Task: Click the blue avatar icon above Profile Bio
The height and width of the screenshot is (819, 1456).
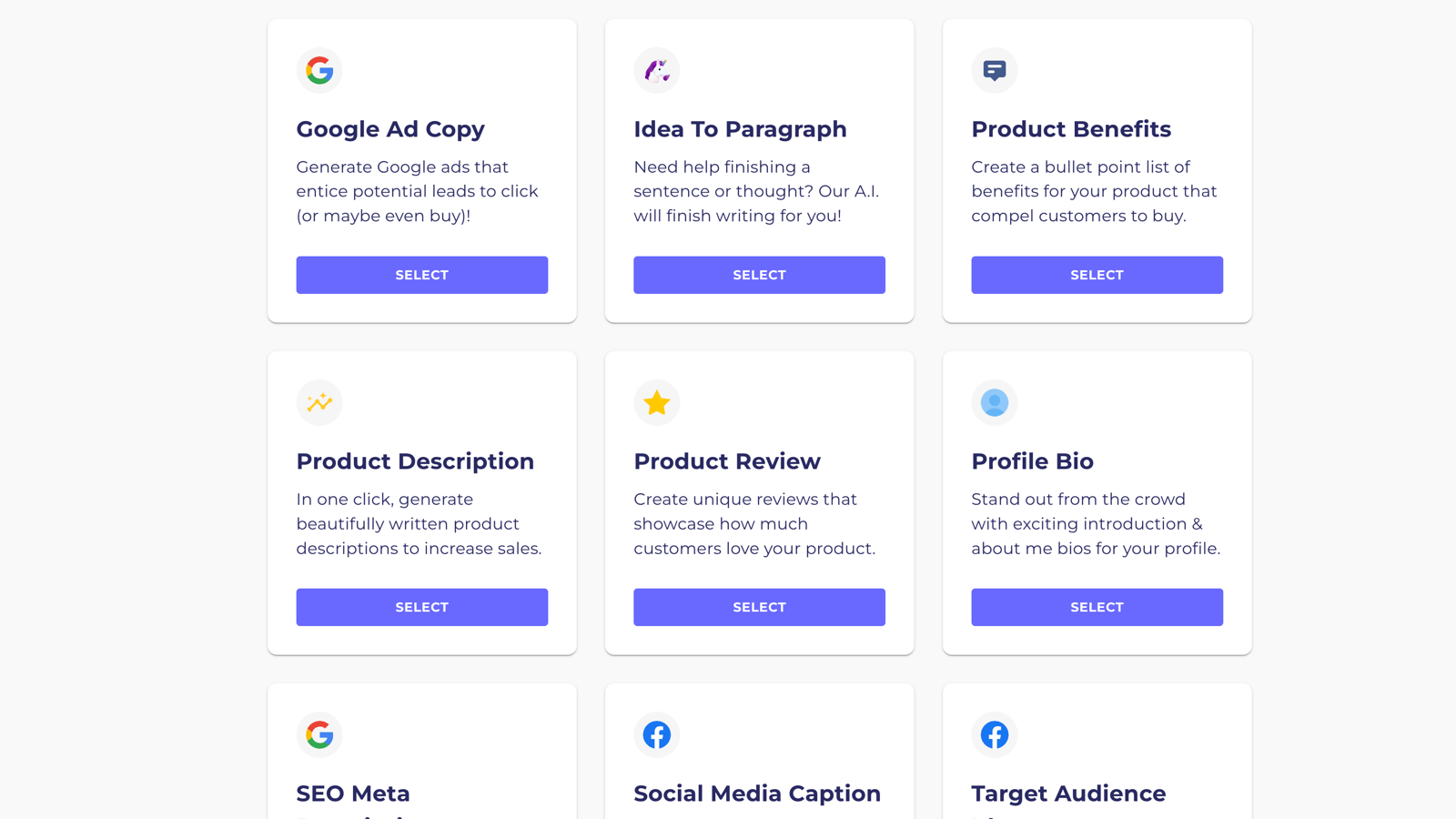Action: pyautogui.click(x=995, y=402)
